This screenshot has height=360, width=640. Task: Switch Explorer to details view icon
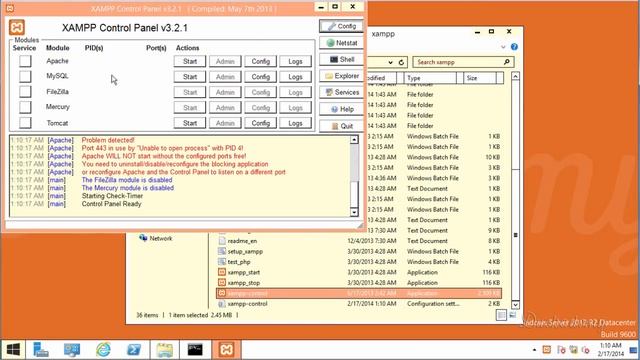(501, 315)
